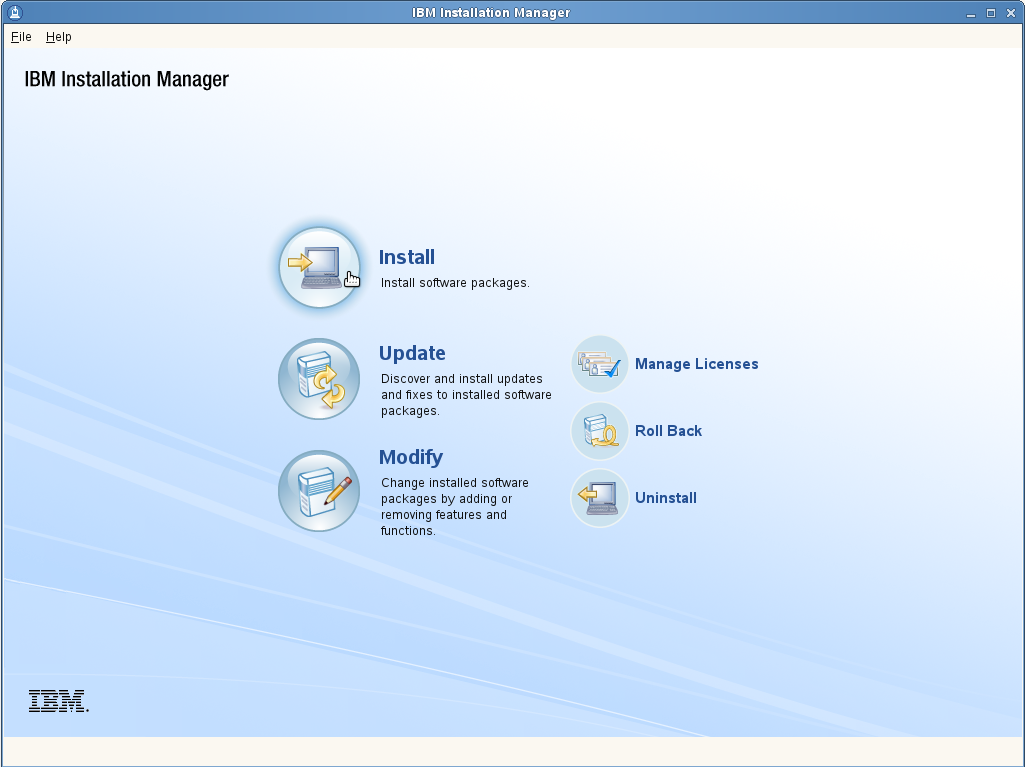Viewport: 1025px width, 767px height.
Task: Click "Install software packages." text
Action: click(455, 282)
